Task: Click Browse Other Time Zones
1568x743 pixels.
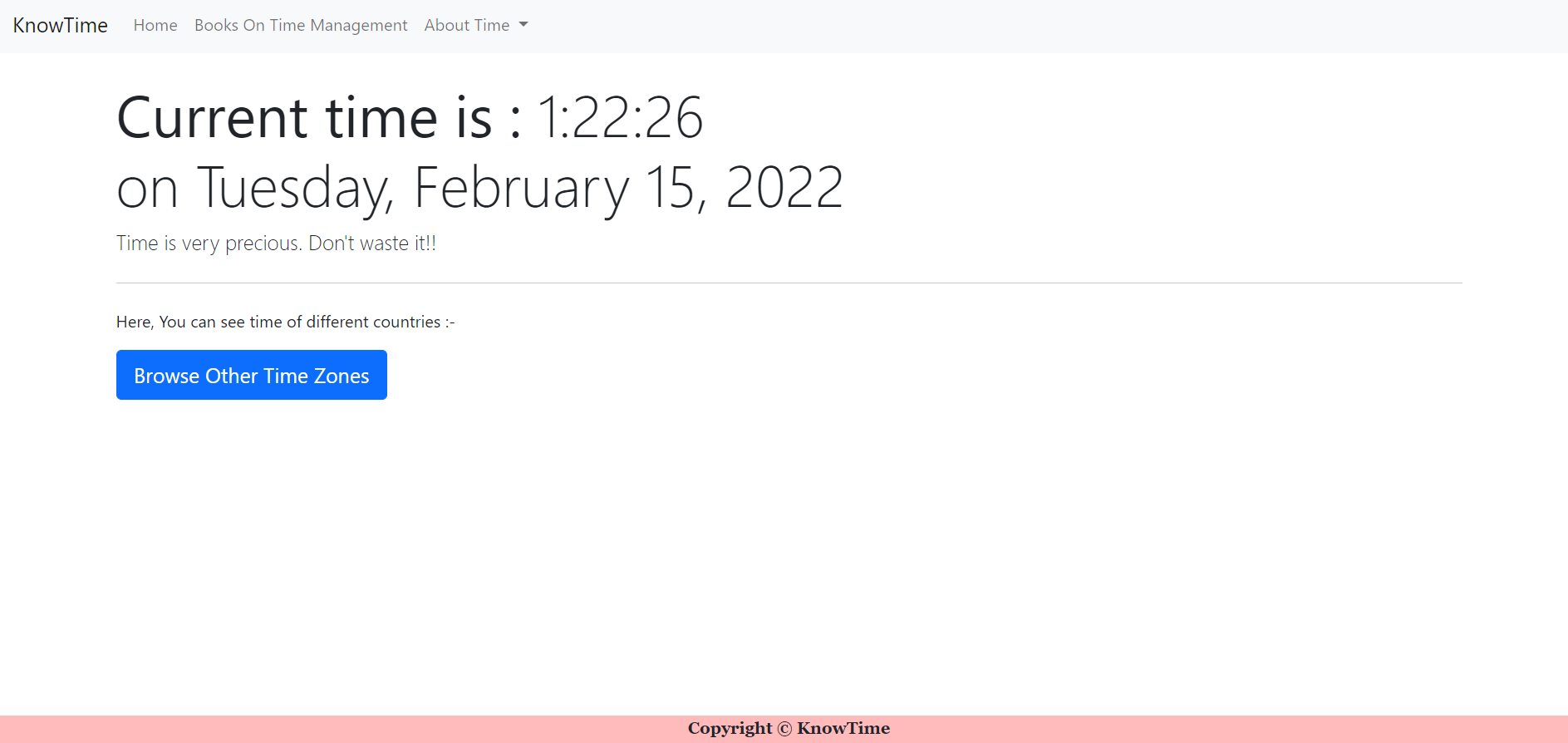Action: tap(251, 375)
